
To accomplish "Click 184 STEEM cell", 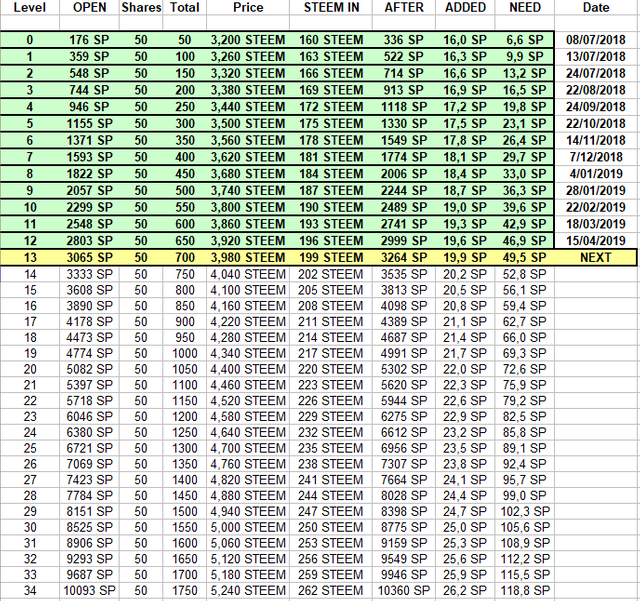I will 331,174.
